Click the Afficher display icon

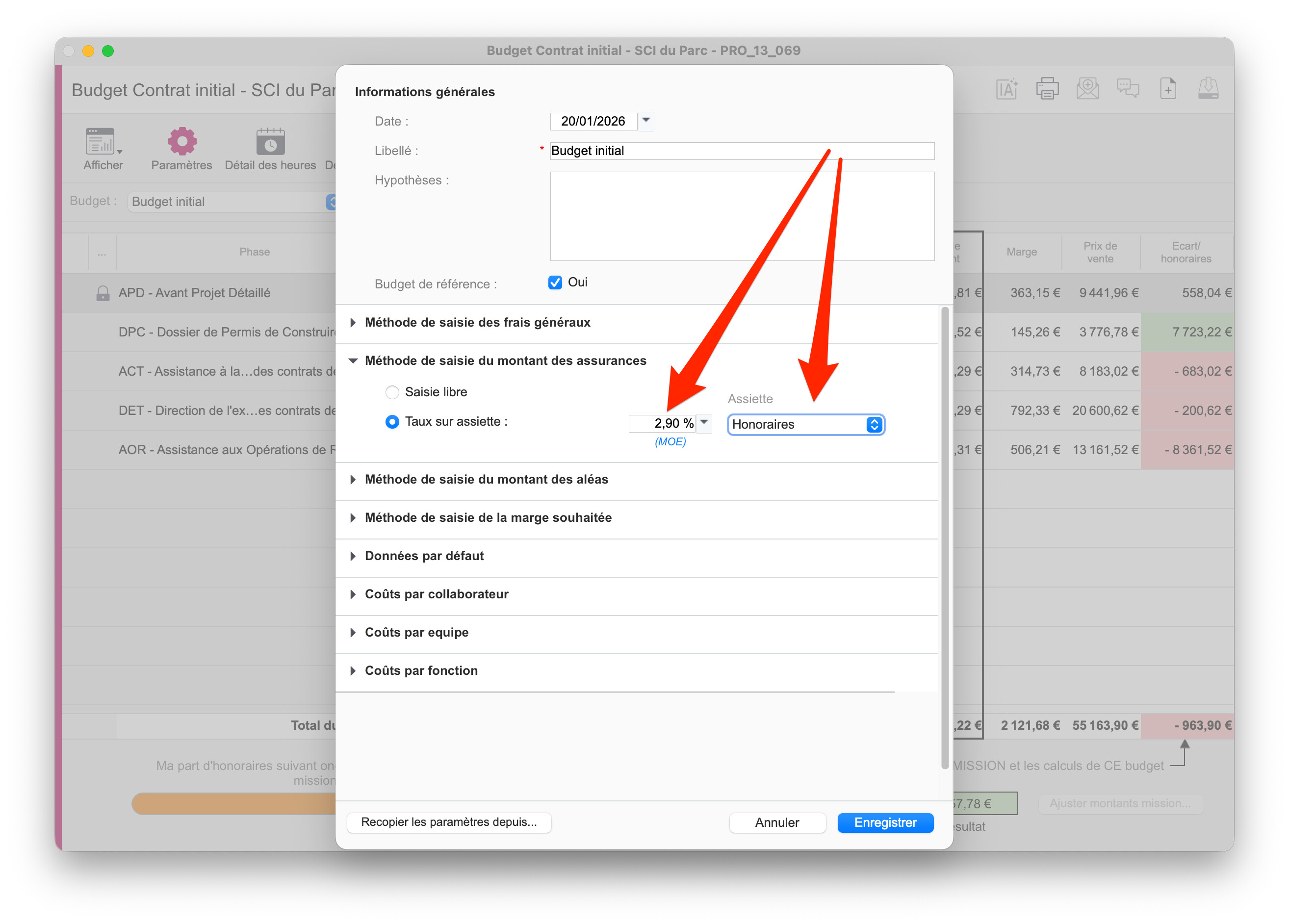point(101,142)
